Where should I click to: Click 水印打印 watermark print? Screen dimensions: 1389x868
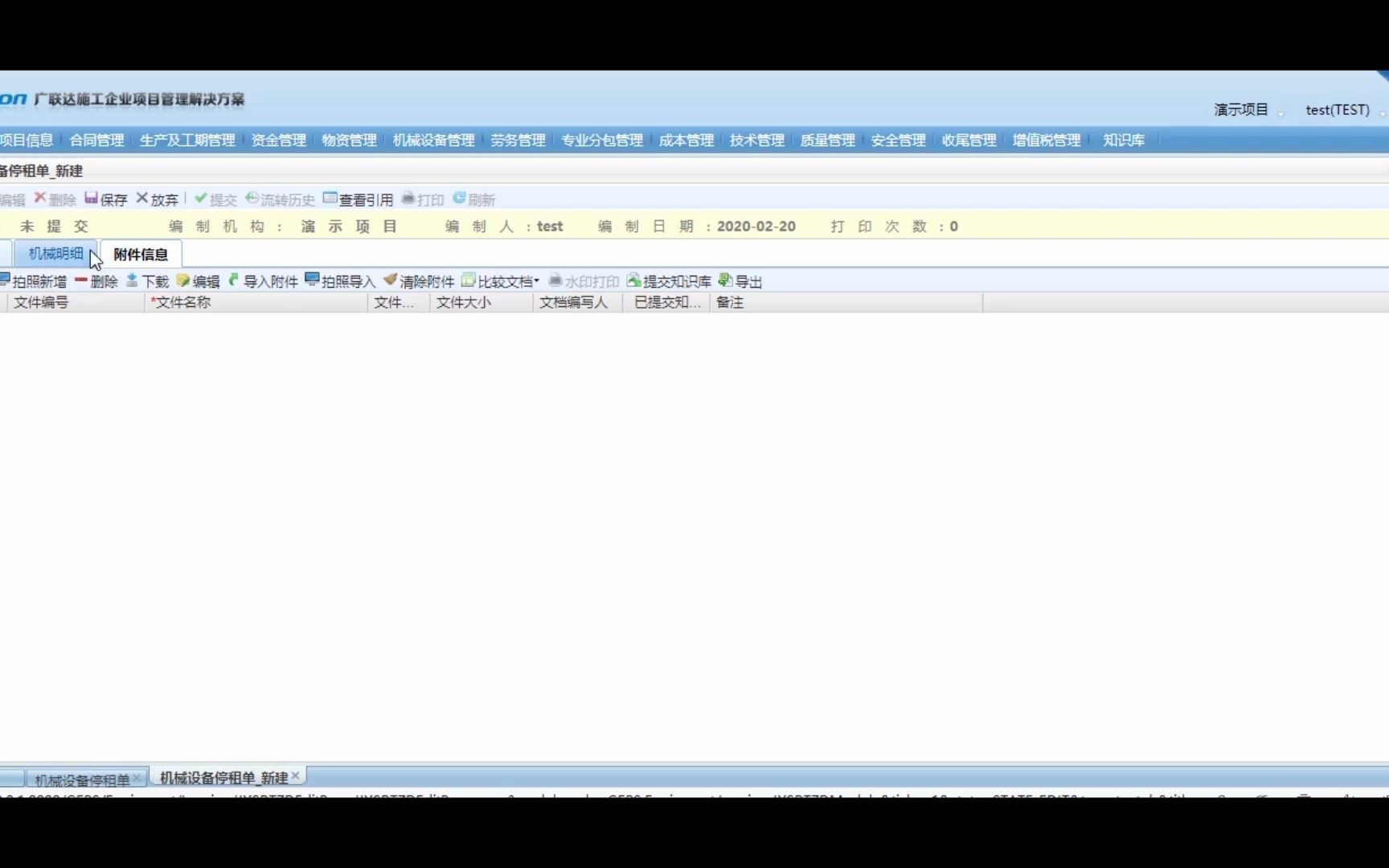[x=584, y=280]
